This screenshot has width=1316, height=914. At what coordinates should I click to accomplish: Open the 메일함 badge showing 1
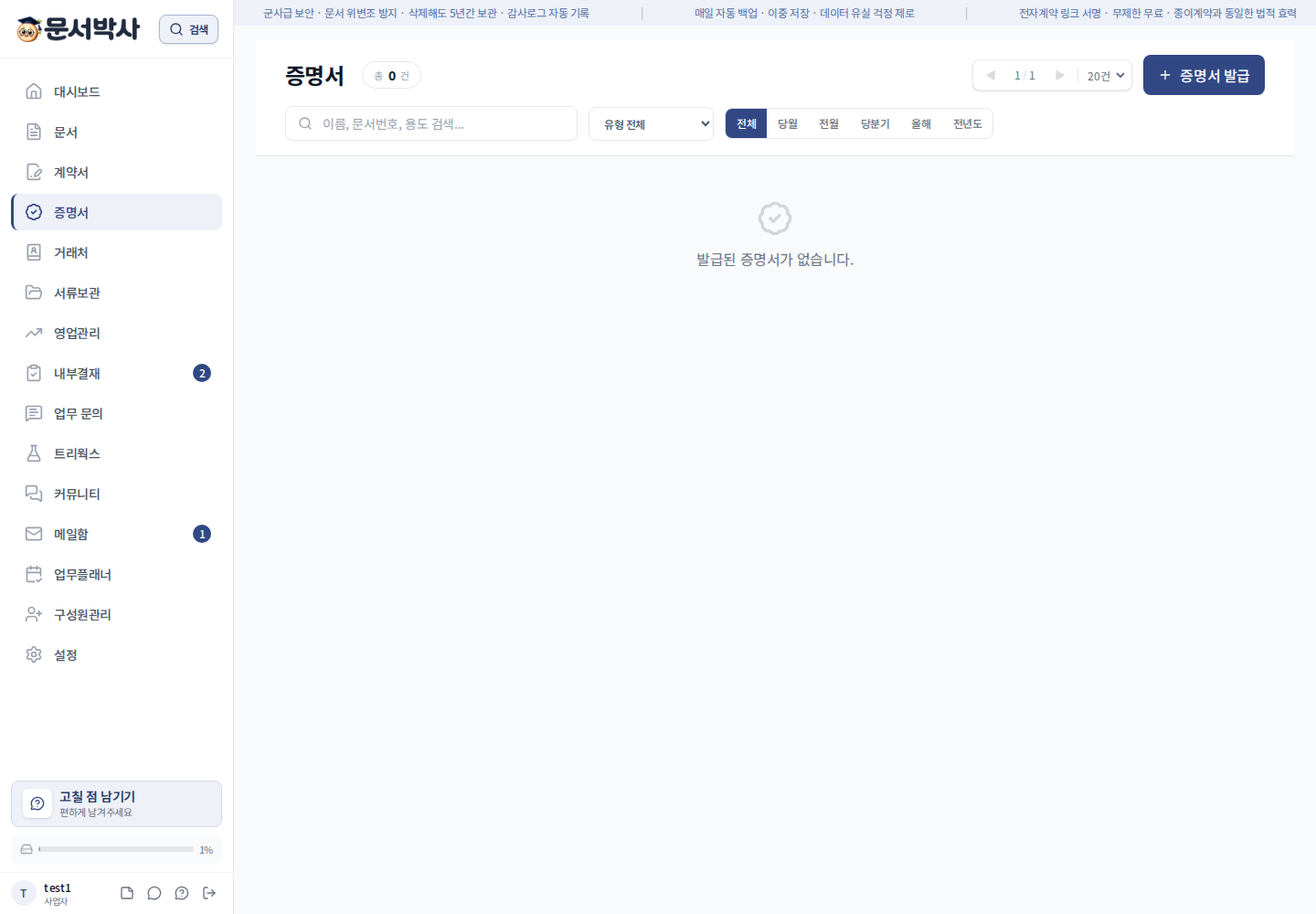202,534
